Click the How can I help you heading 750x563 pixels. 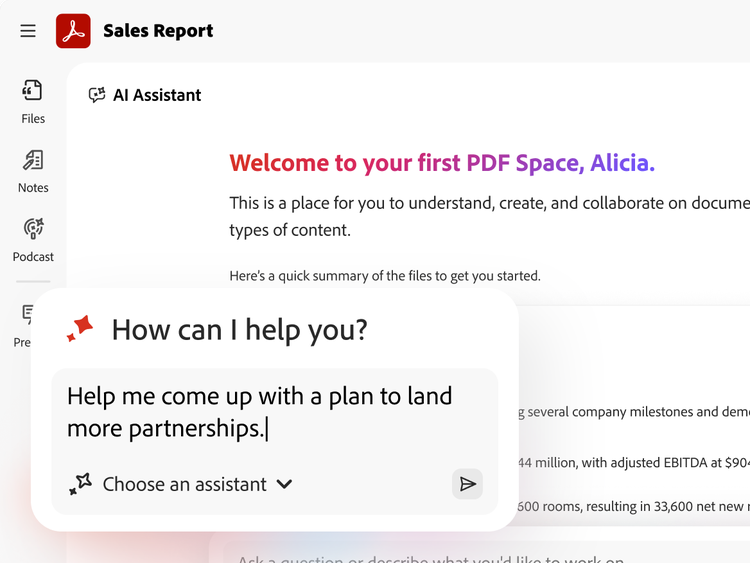click(239, 329)
